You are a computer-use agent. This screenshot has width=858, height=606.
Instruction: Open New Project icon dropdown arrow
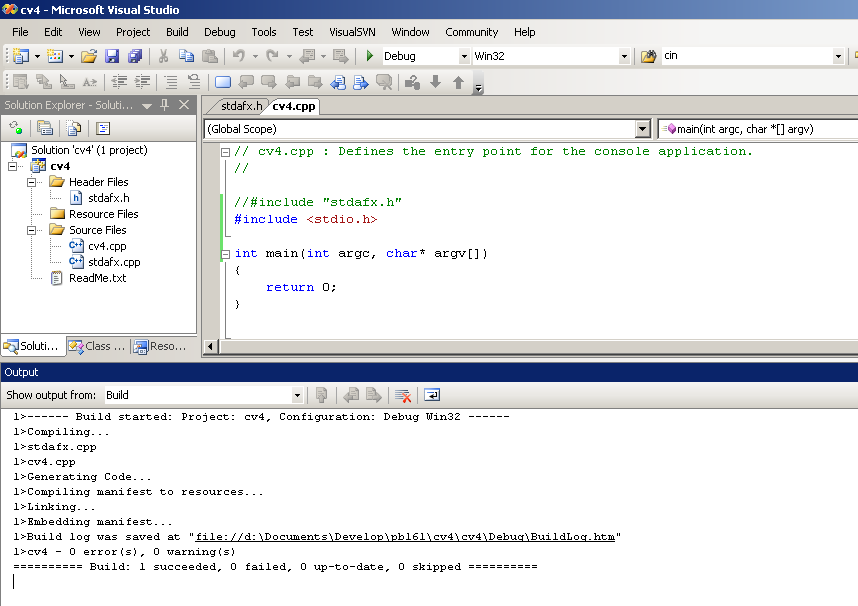[37, 56]
